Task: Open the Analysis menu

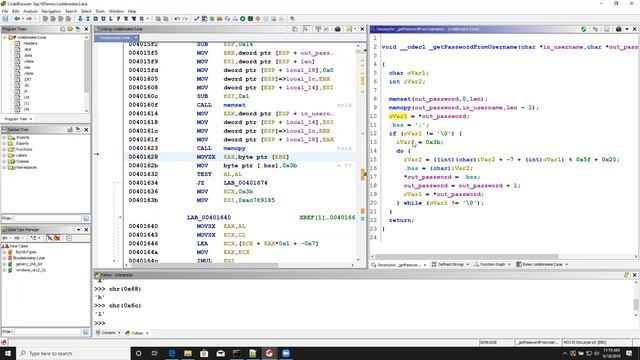Action: click(x=30, y=11)
